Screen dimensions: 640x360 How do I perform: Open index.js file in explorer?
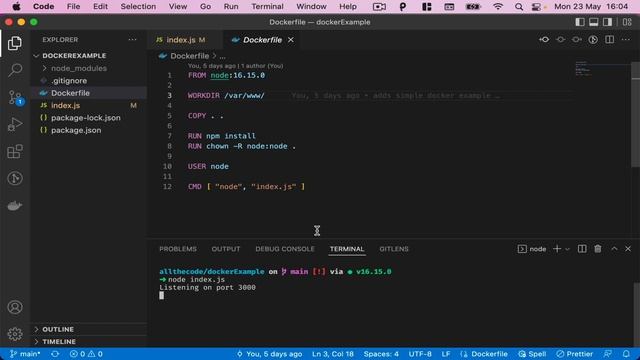65,105
